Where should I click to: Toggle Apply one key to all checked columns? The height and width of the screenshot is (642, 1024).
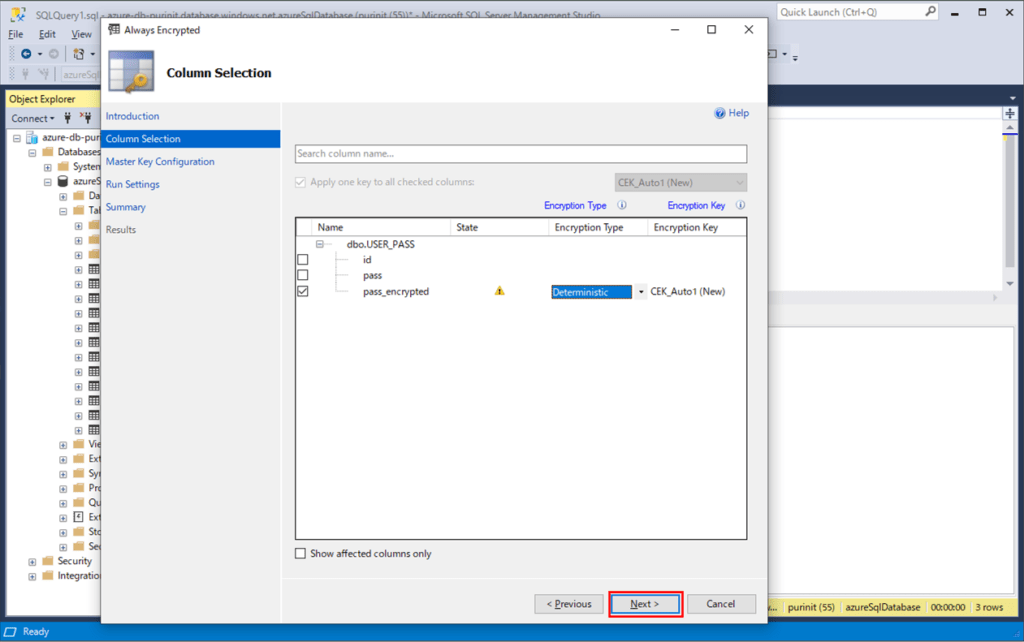coord(300,182)
